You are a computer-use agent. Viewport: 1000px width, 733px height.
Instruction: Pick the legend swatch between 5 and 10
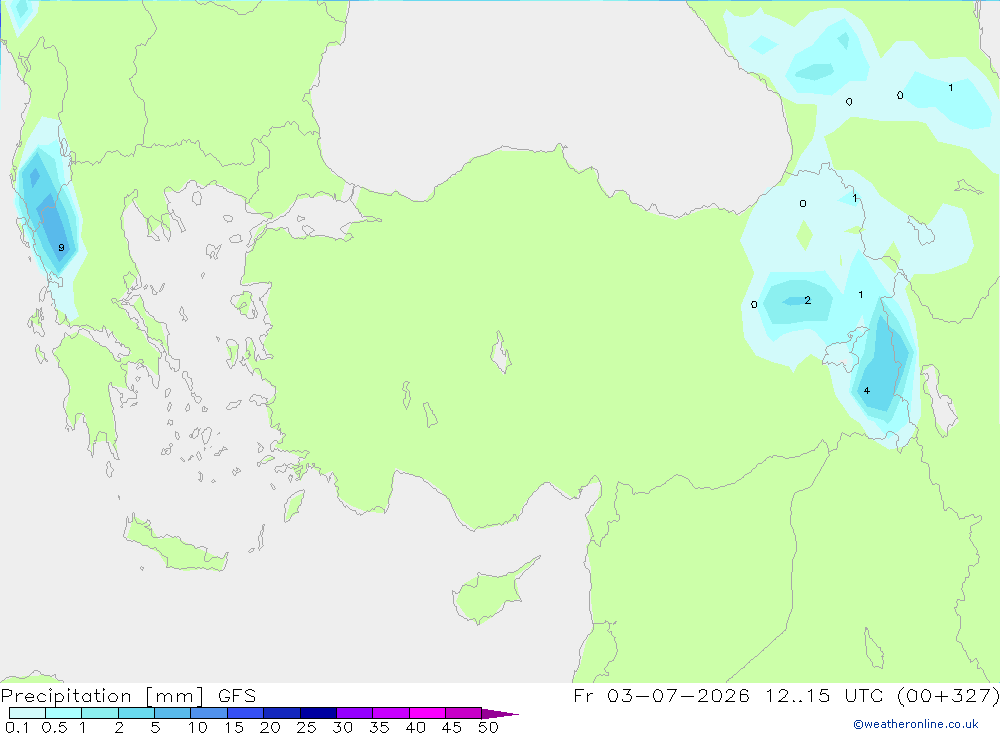[x=173, y=713]
